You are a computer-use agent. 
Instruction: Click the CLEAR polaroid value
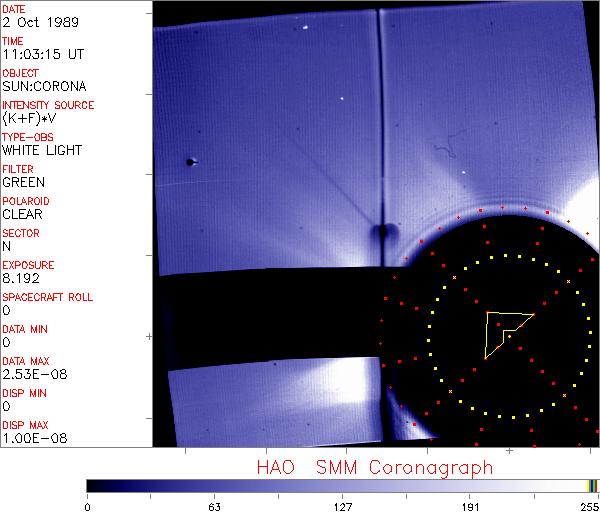coord(23,214)
